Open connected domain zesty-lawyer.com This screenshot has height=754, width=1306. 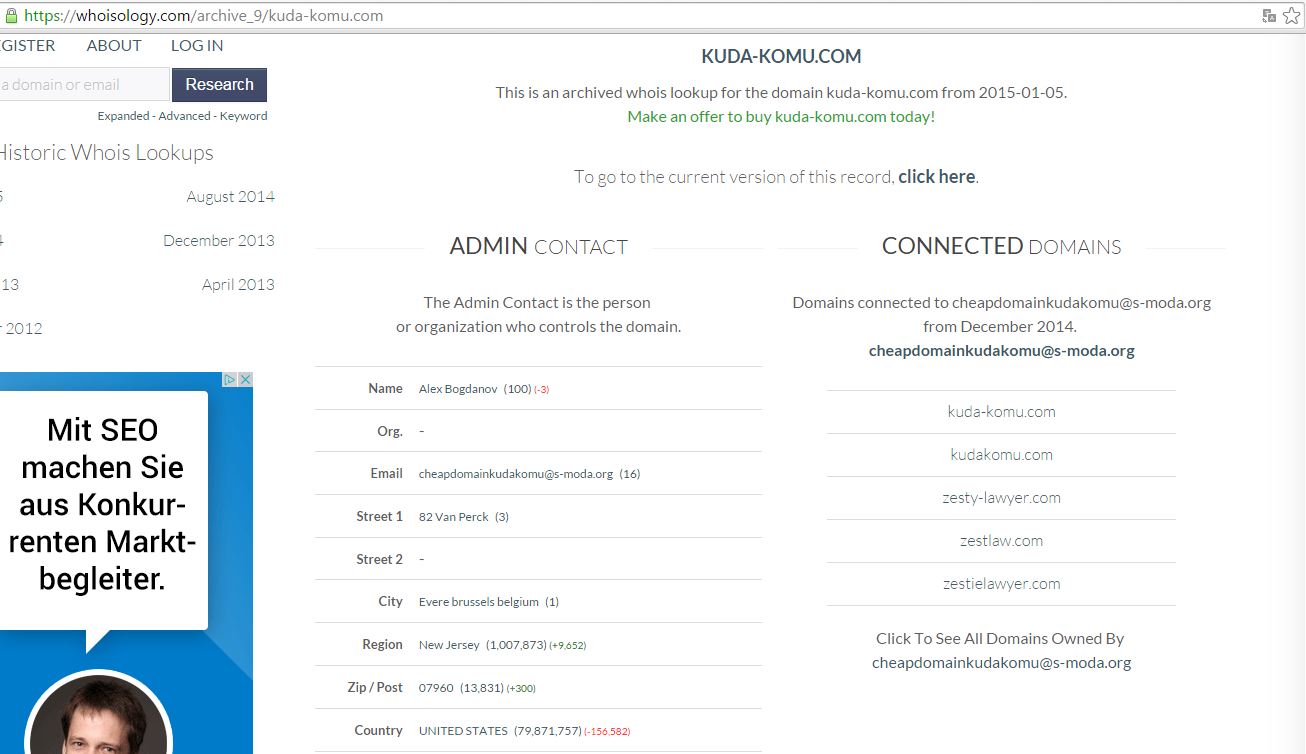(1001, 498)
